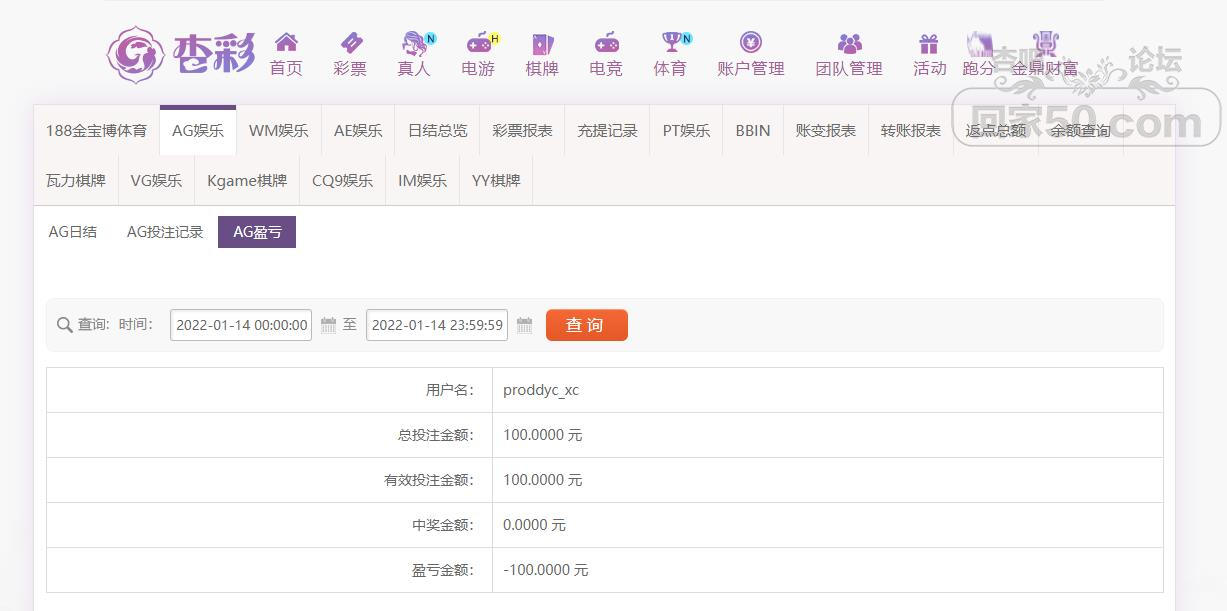Open the 首页 home icon
Screen dimensions: 1227x611
pyautogui.click(x=286, y=42)
